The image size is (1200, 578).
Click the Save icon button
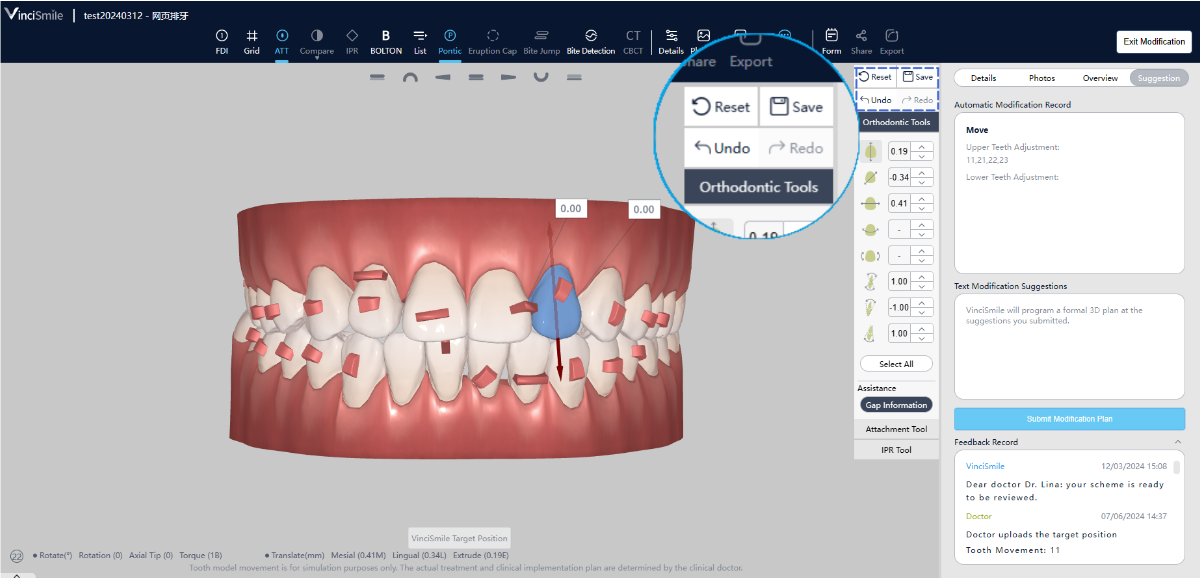click(x=916, y=77)
